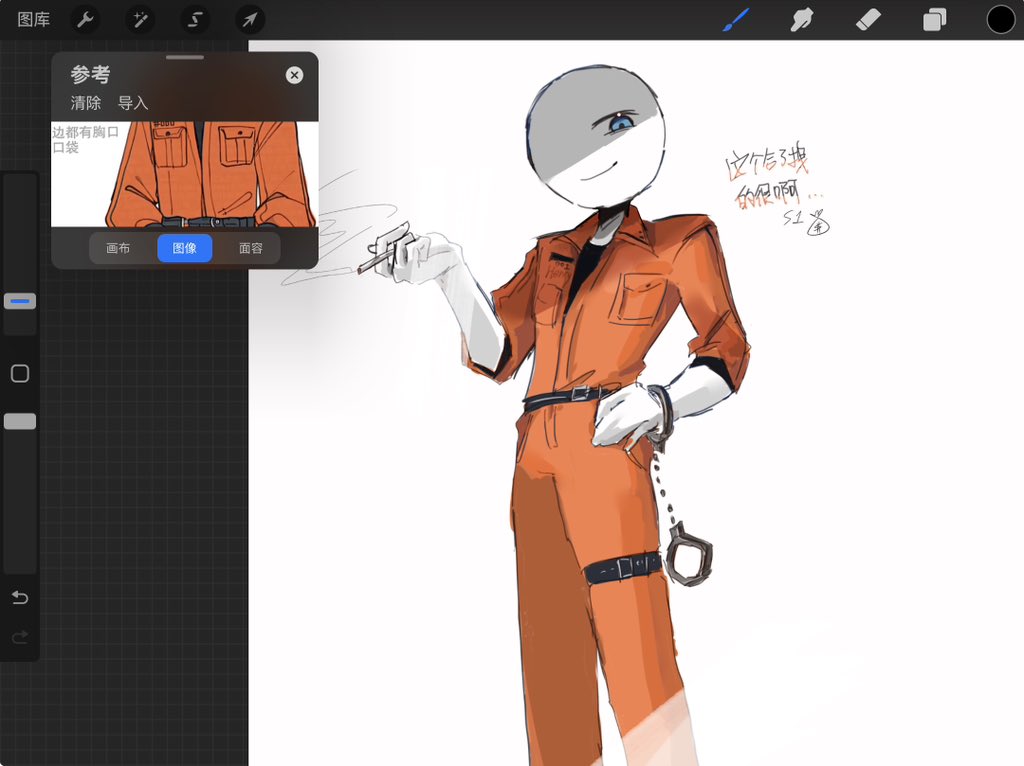Close the 参考 reference panel

tap(294, 74)
